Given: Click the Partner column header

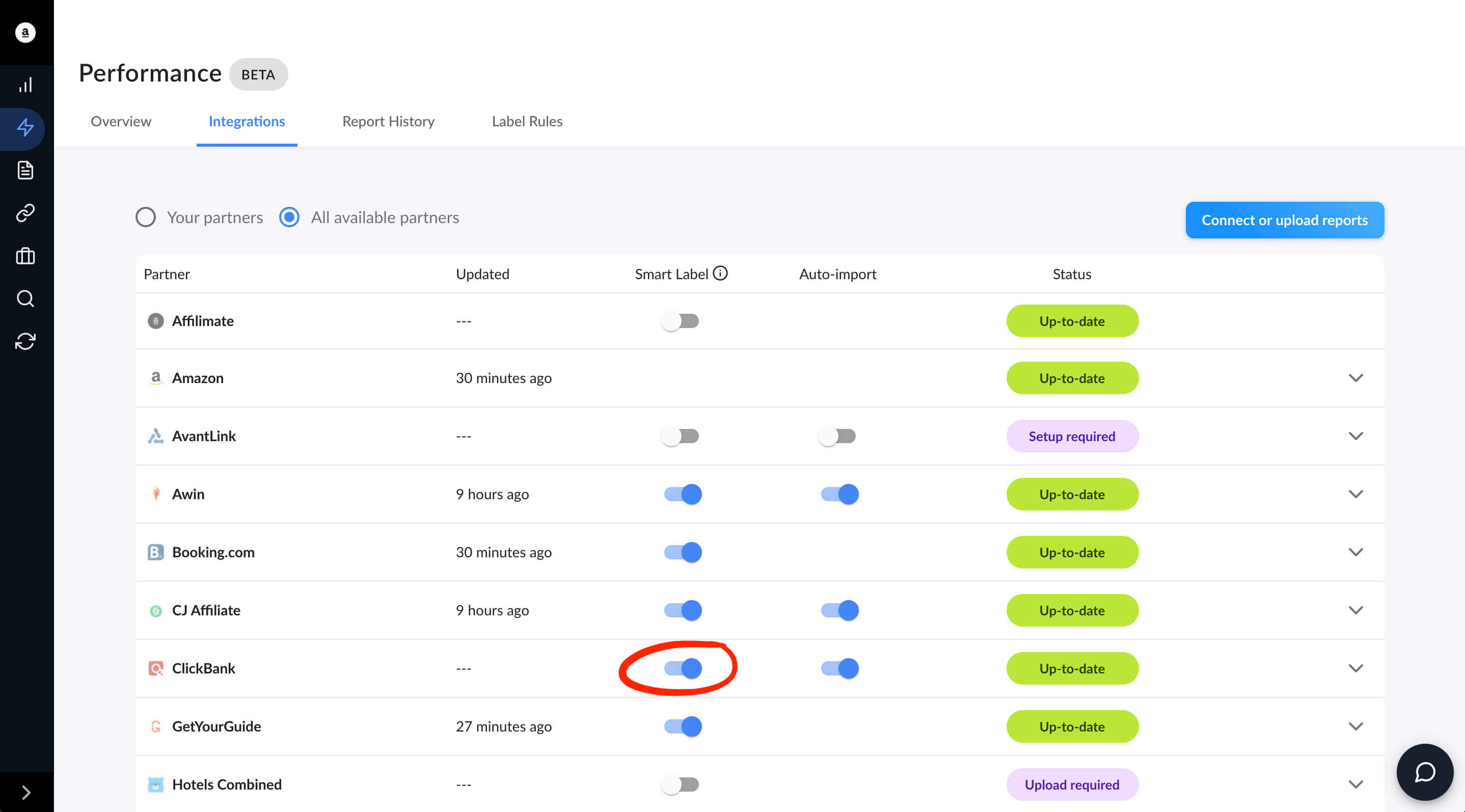Looking at the screenshot, I should pyautogui.click(x=167, y=274).
